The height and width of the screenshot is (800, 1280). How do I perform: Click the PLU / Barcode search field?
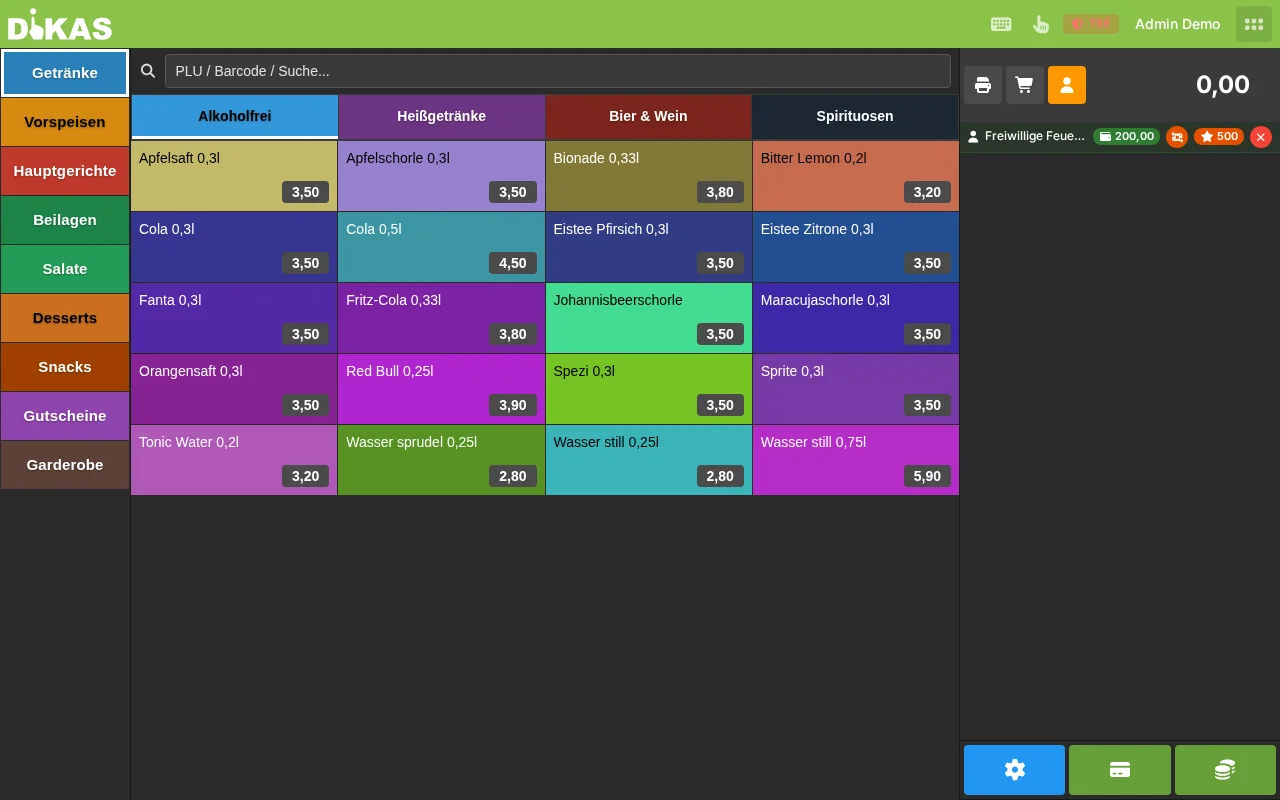[x=558, y=71]
